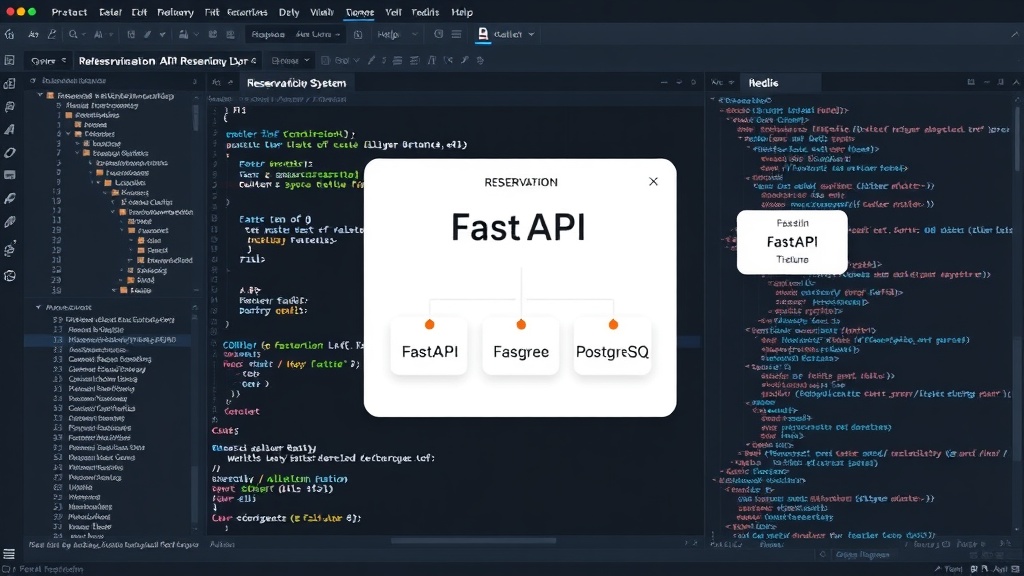The height and width of the screenshot is (576, 1024).
Task: Click the card rectangle icon in left sidebar
Action: coord(9,175)
